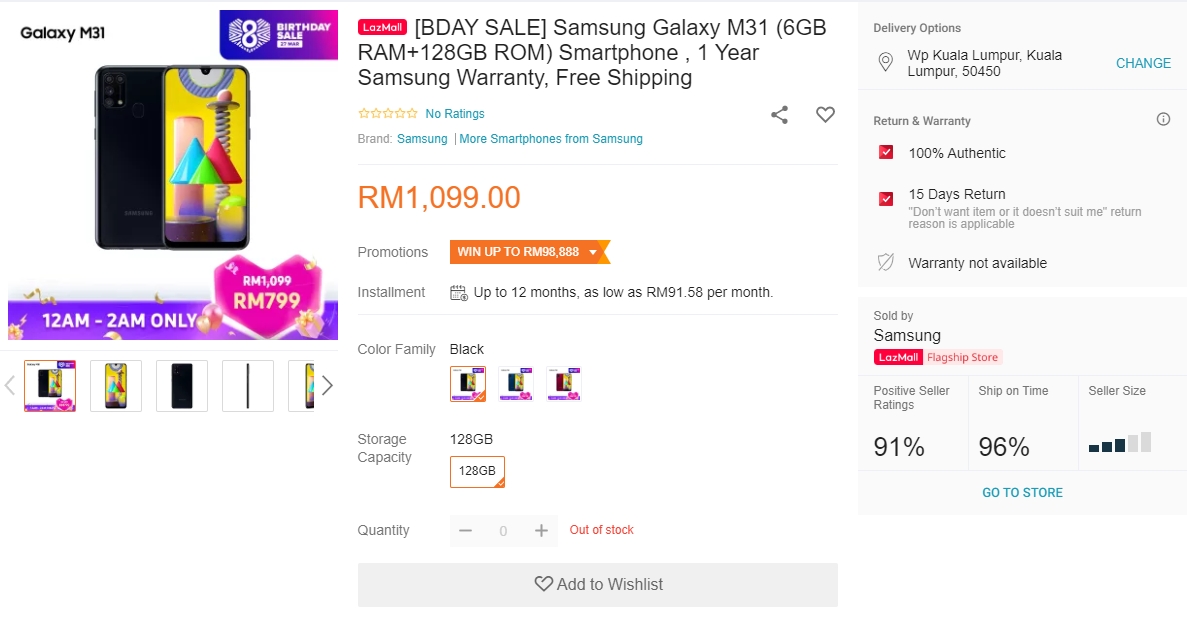Click the thin side-view phone thumbnail

[248, 386]
